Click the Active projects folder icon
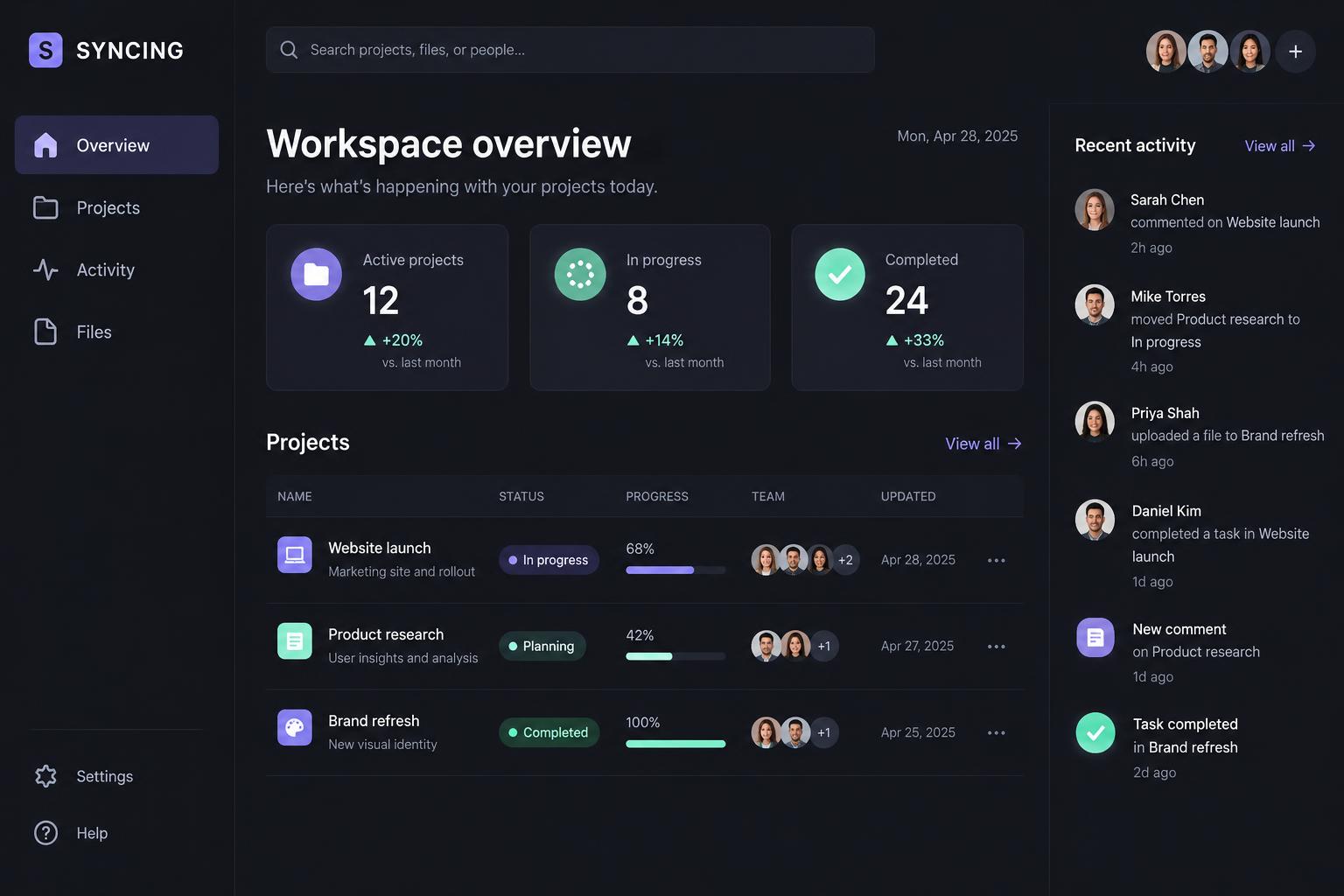 click(x=316, y=275)
